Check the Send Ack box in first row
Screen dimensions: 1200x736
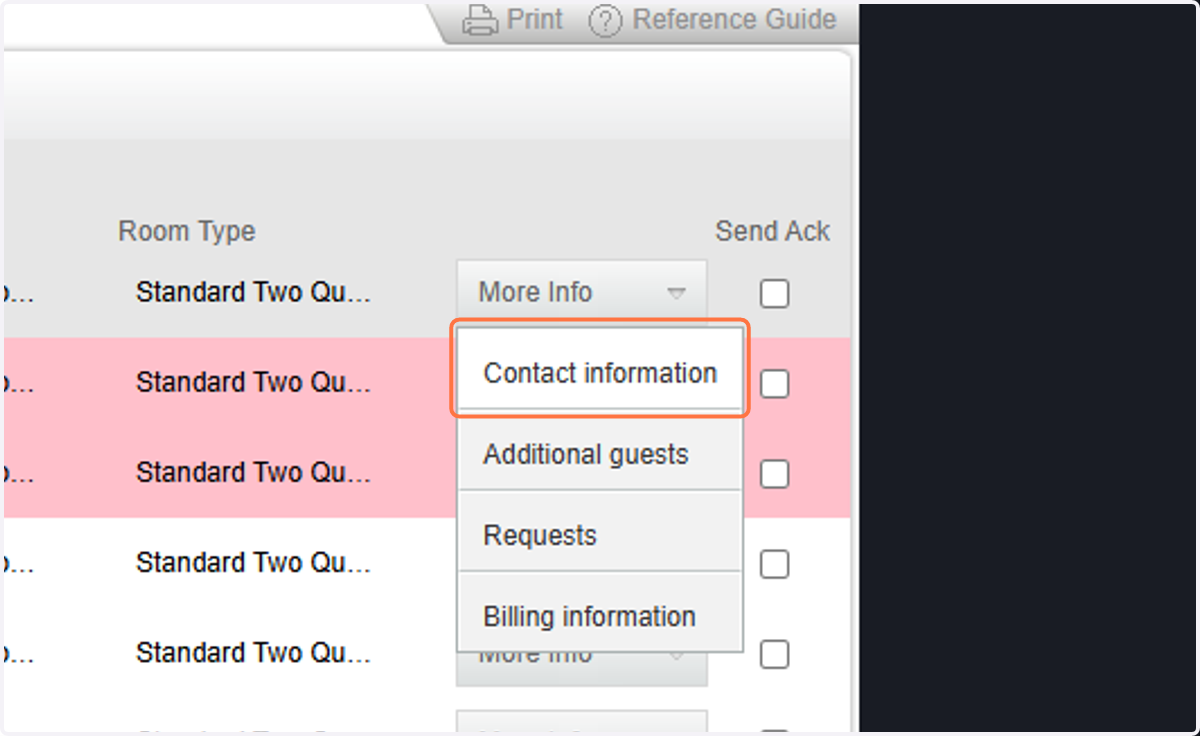point(774,293)
